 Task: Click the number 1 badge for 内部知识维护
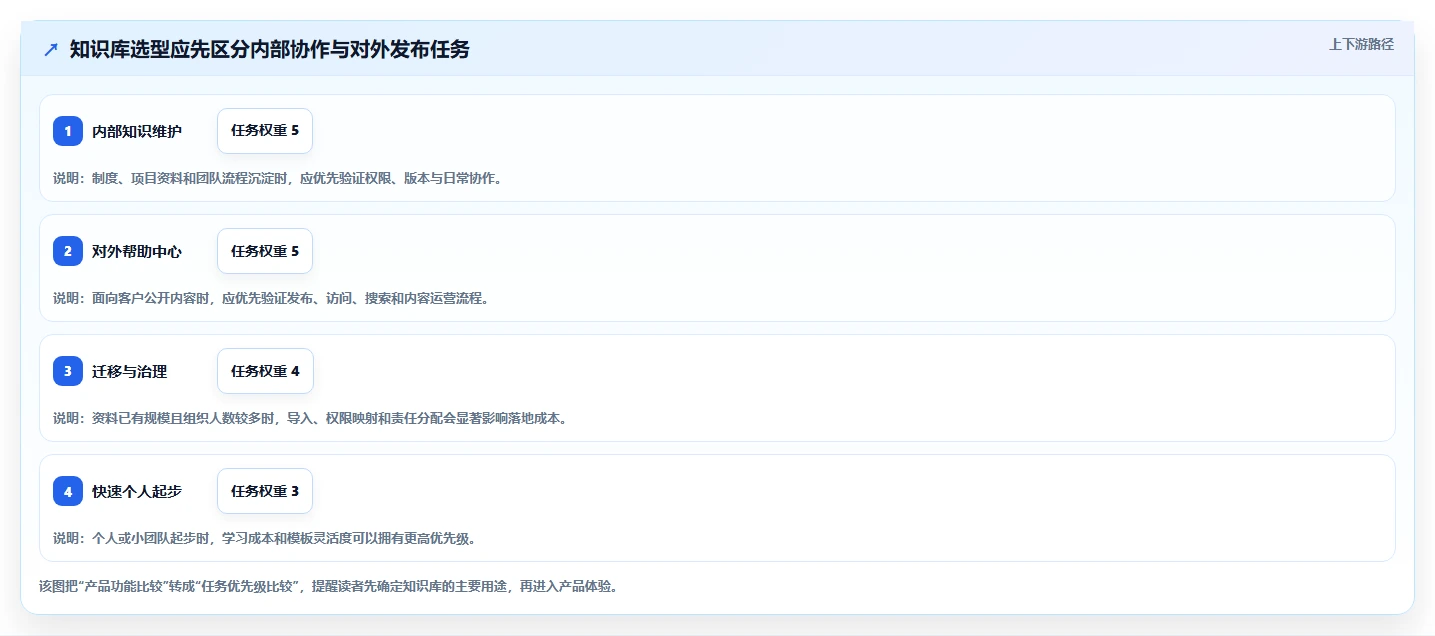68,131
